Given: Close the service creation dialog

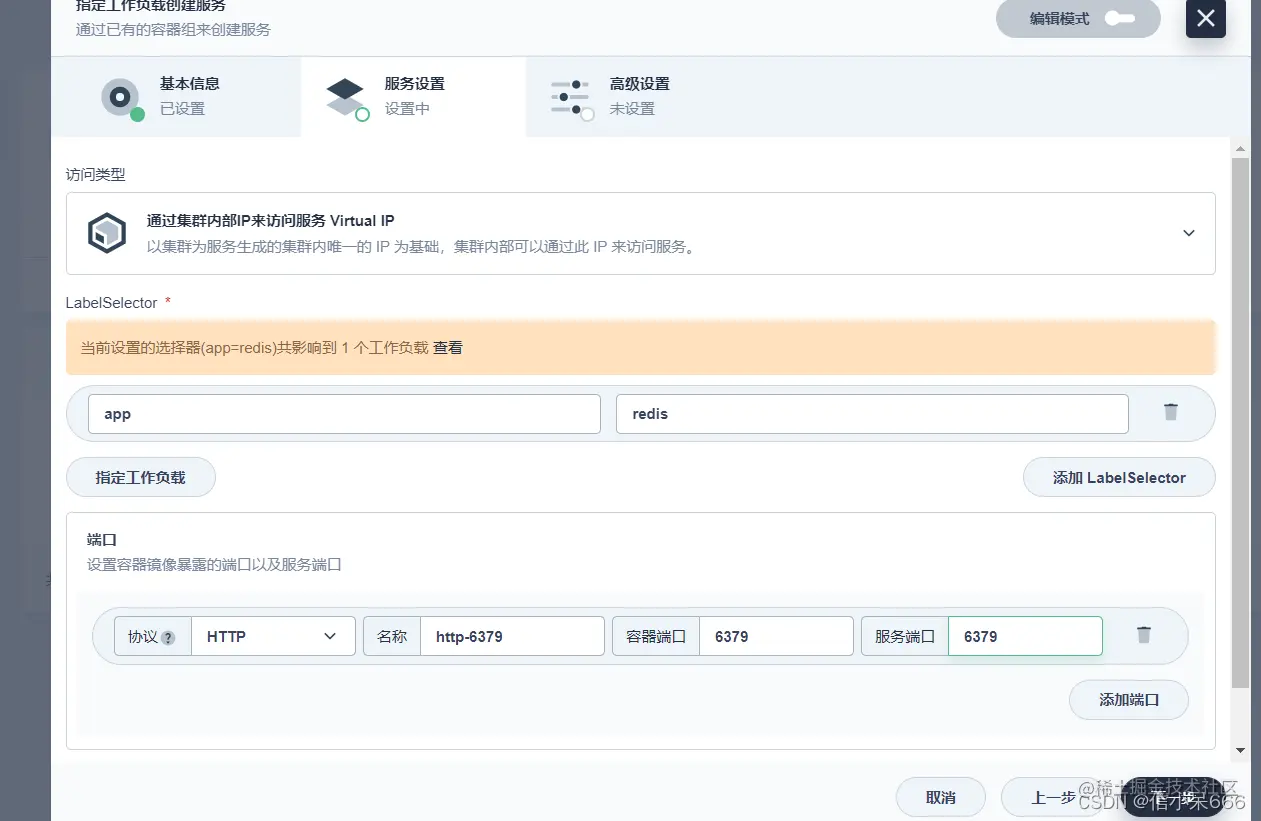Looking at the screenshot, I should (1205, 19).
